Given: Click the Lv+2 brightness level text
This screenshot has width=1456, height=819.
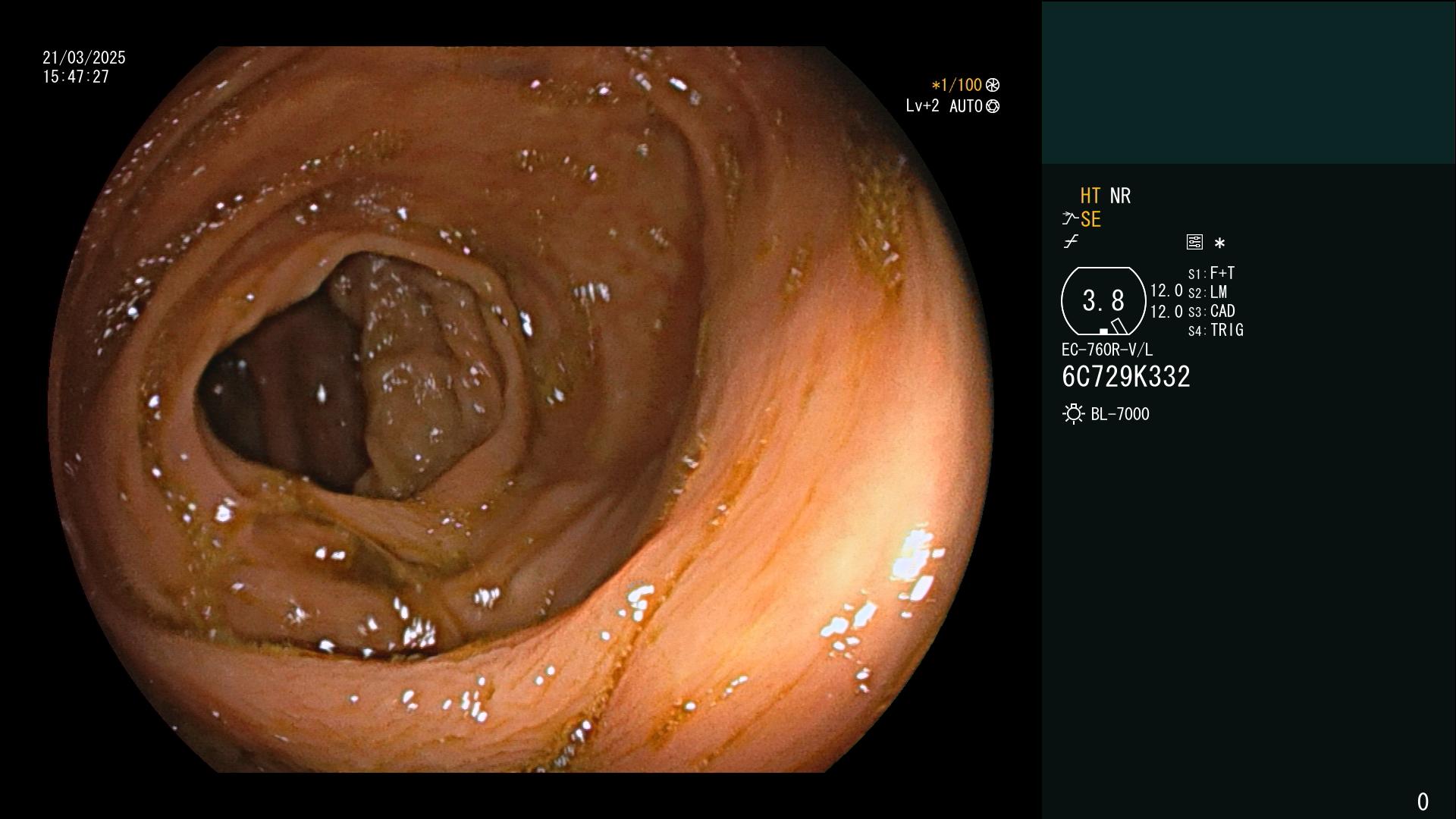Looking at the screenshot, I should 922,106.
